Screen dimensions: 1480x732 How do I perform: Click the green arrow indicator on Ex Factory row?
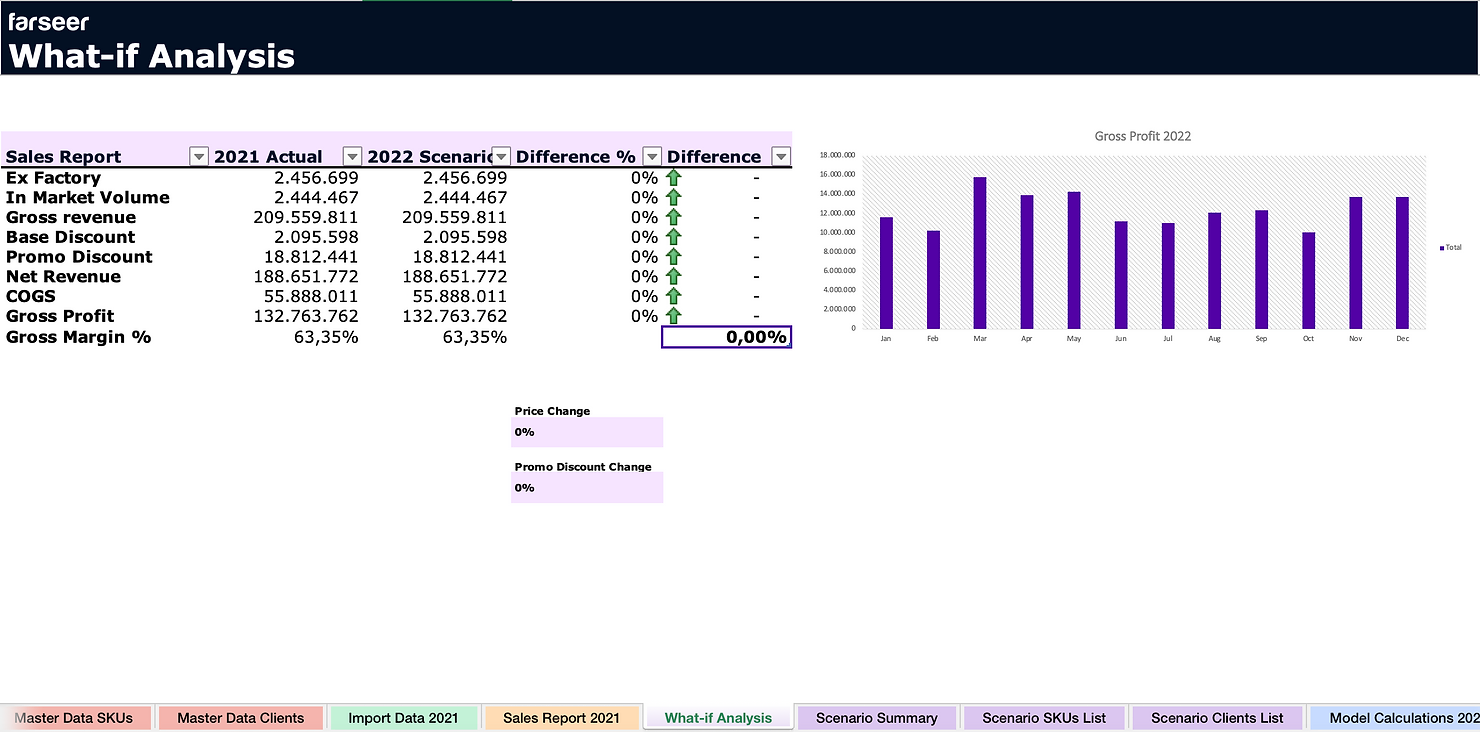[674, 177]
